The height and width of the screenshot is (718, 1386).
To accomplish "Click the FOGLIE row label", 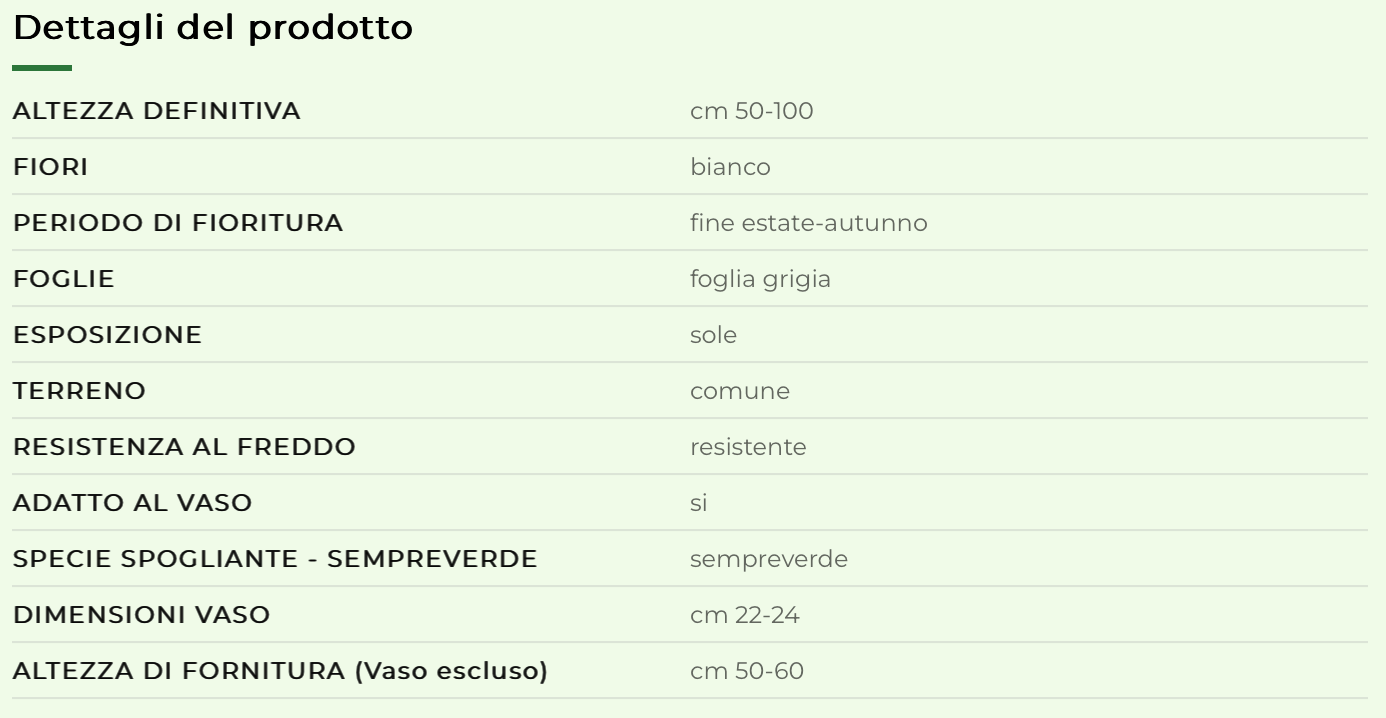I will (x=63, y=279).
